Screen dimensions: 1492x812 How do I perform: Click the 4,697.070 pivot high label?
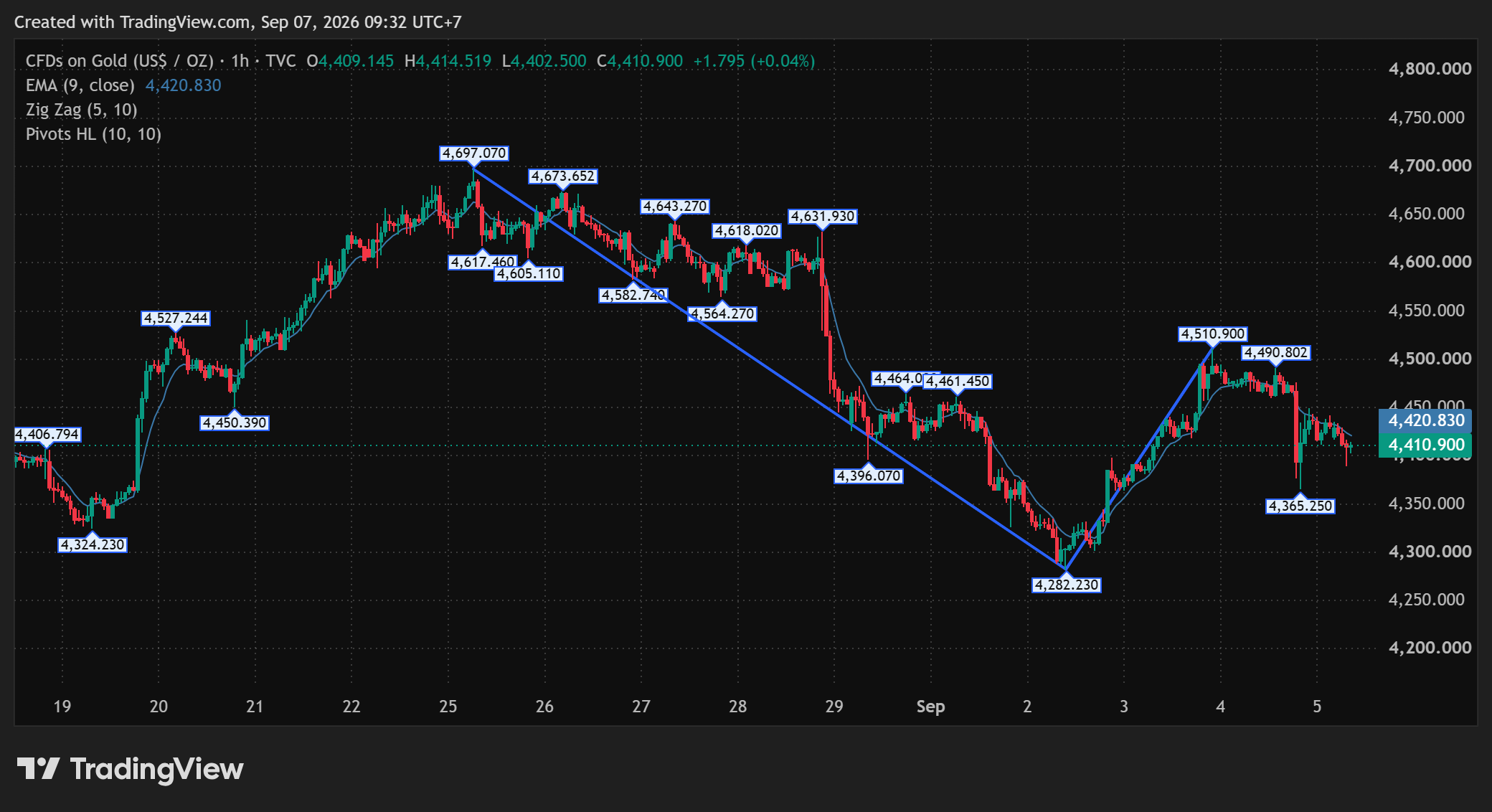474,154
